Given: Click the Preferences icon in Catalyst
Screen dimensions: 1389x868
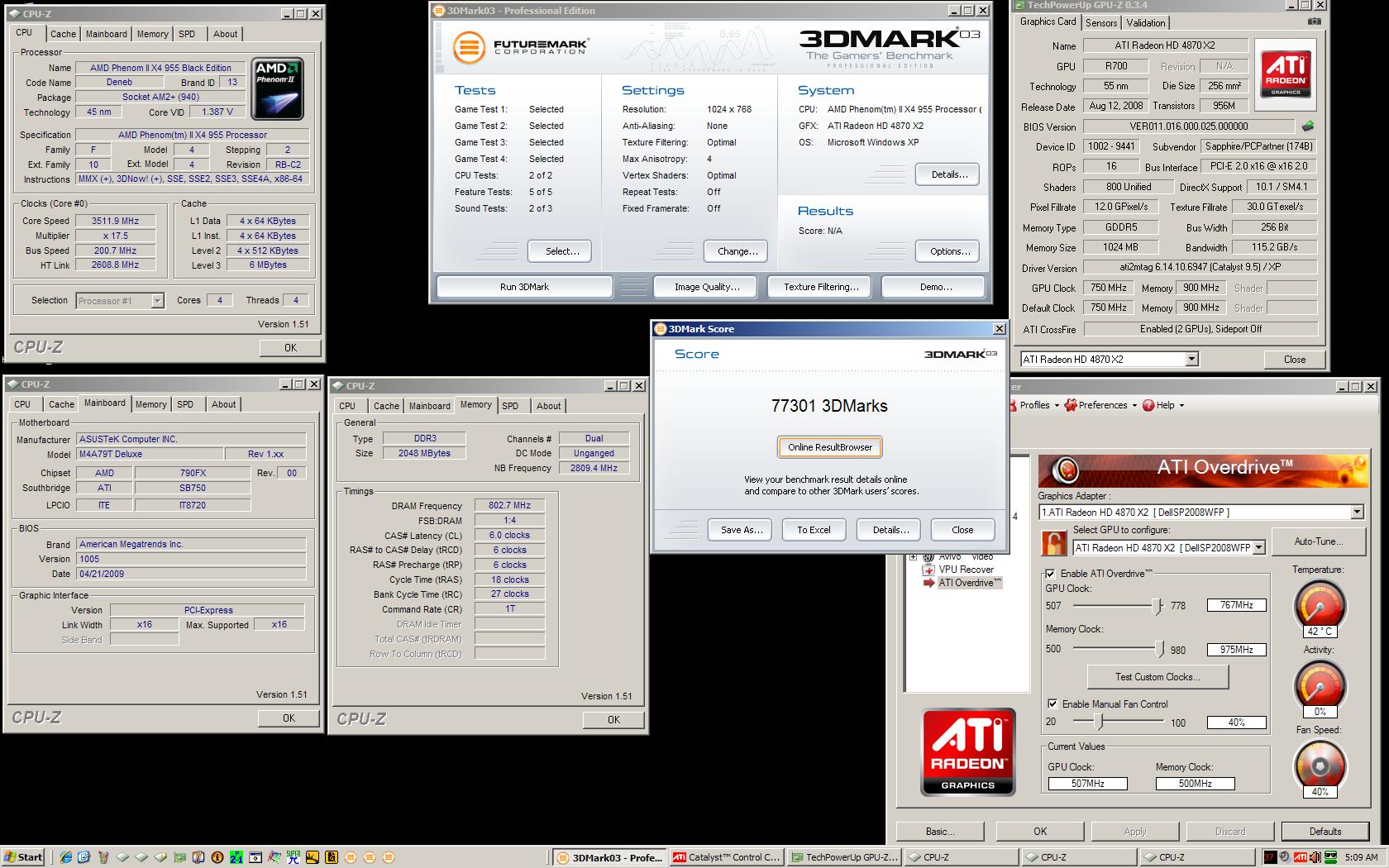Looking at the screenshot, I should coord(1071,405).
